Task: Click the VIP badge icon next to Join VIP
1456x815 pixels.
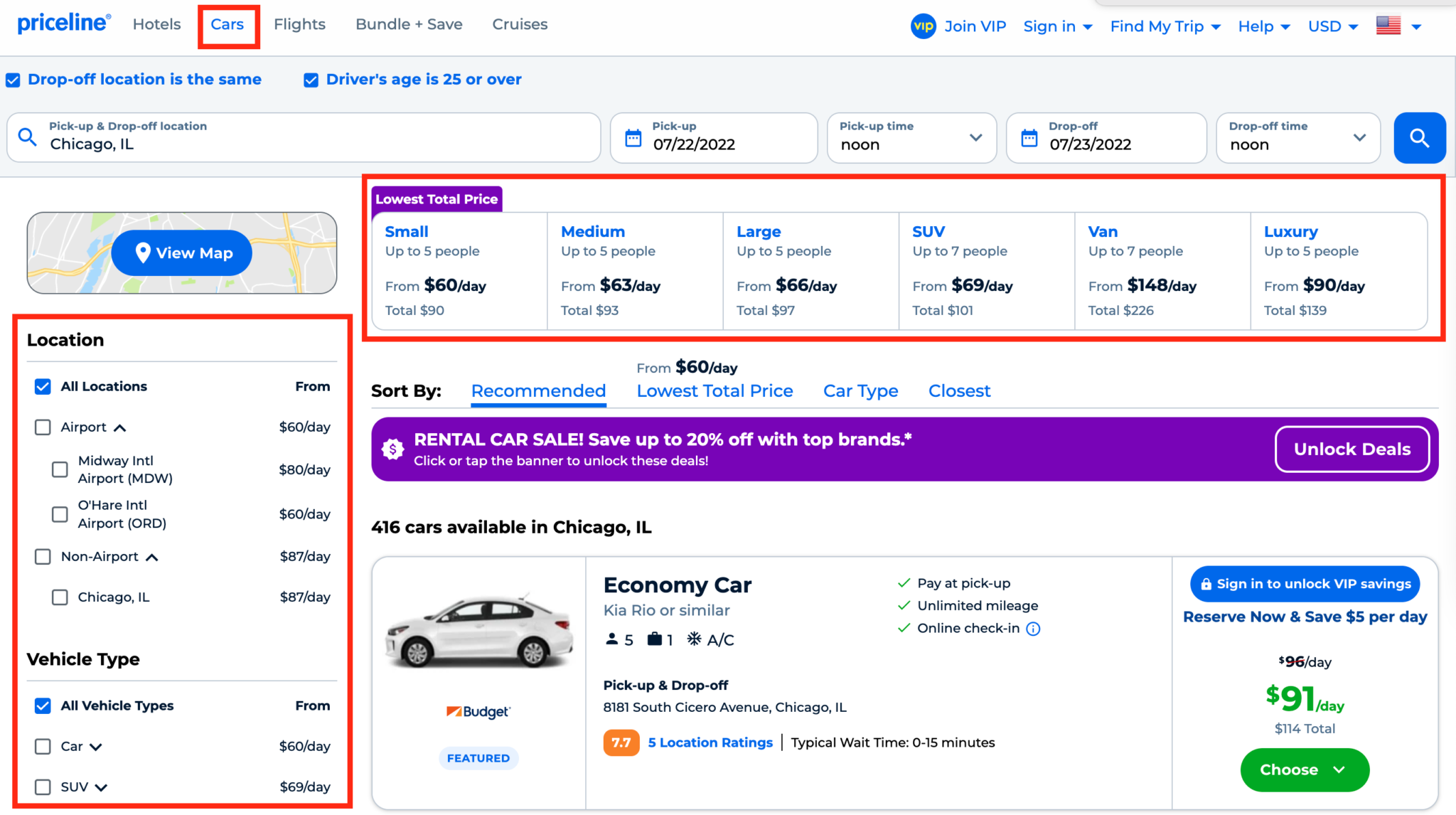Action: (x=923, y=26)
